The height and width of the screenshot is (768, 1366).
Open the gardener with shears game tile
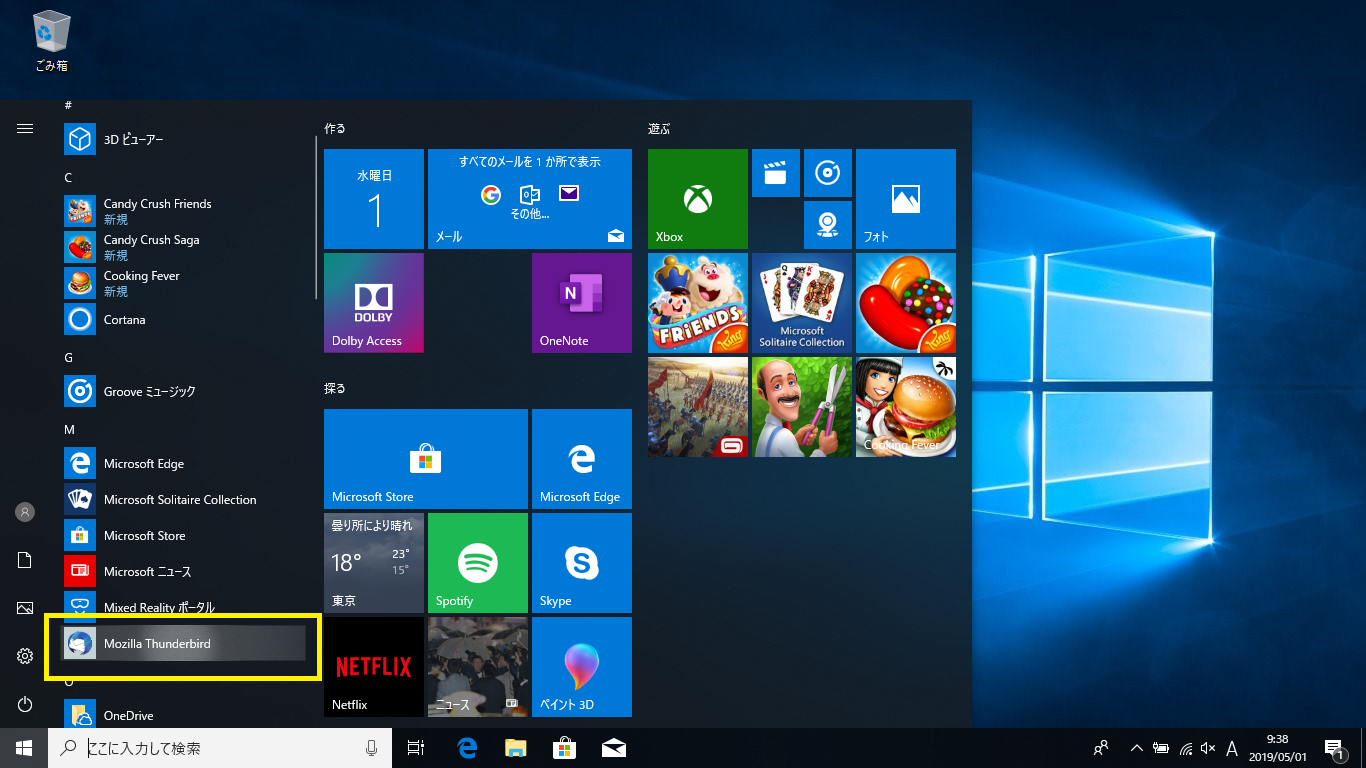pos(802,407)
